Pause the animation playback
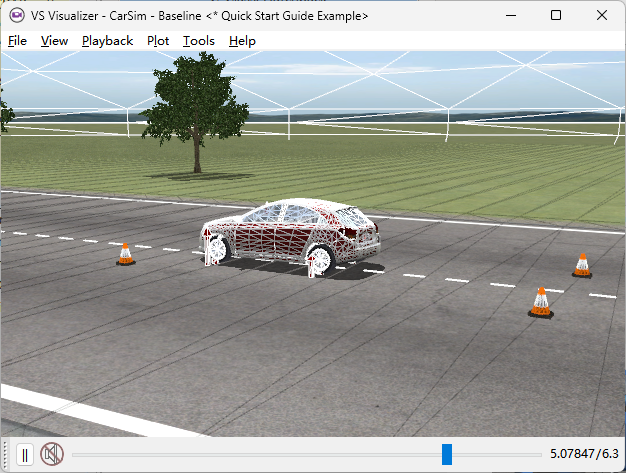This screenshot has height=473, width=626. click(x=25, y=455)
